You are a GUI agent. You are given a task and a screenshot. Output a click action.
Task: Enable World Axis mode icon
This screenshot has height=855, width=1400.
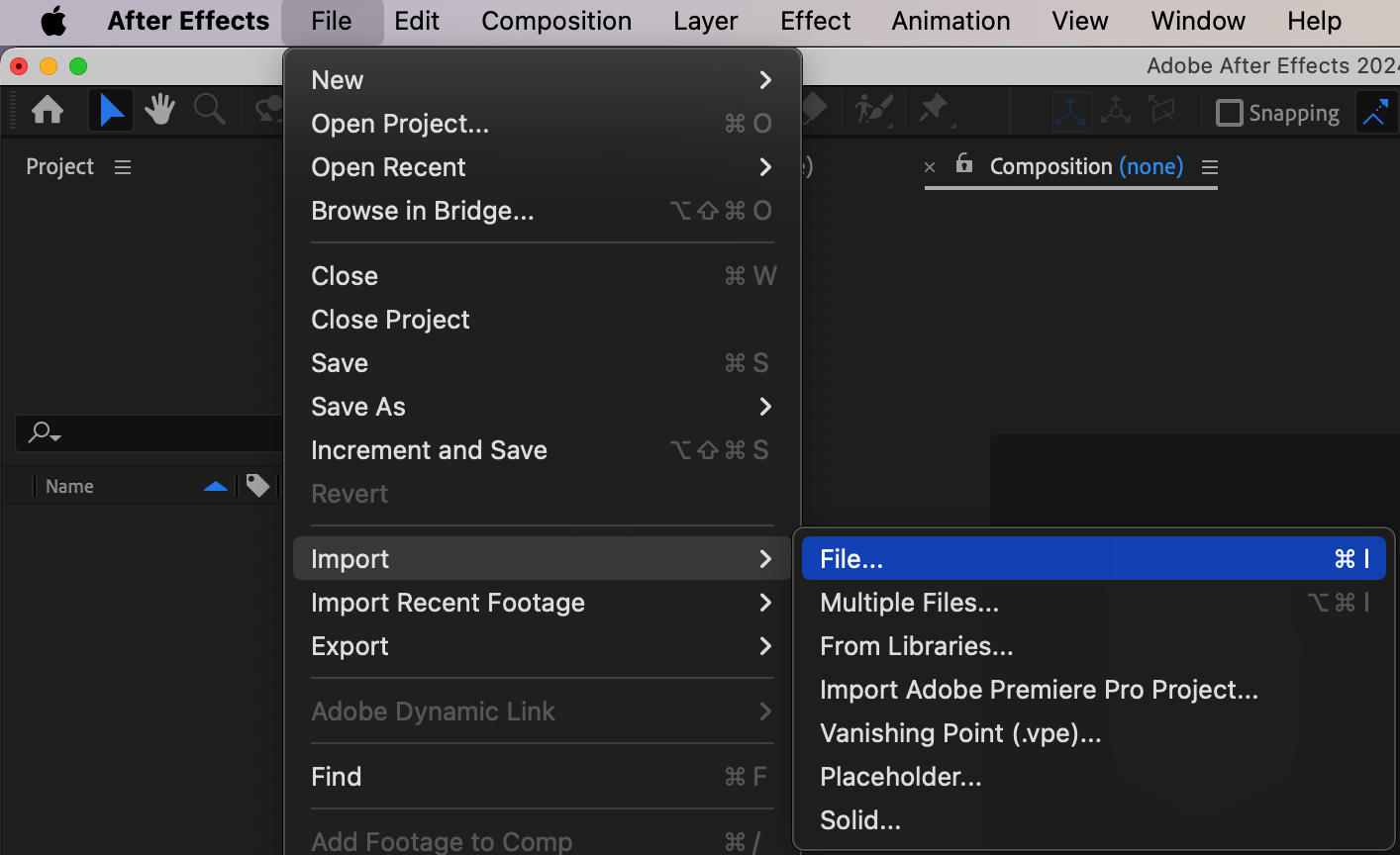pyautogui.click(x=1116, y=111)
